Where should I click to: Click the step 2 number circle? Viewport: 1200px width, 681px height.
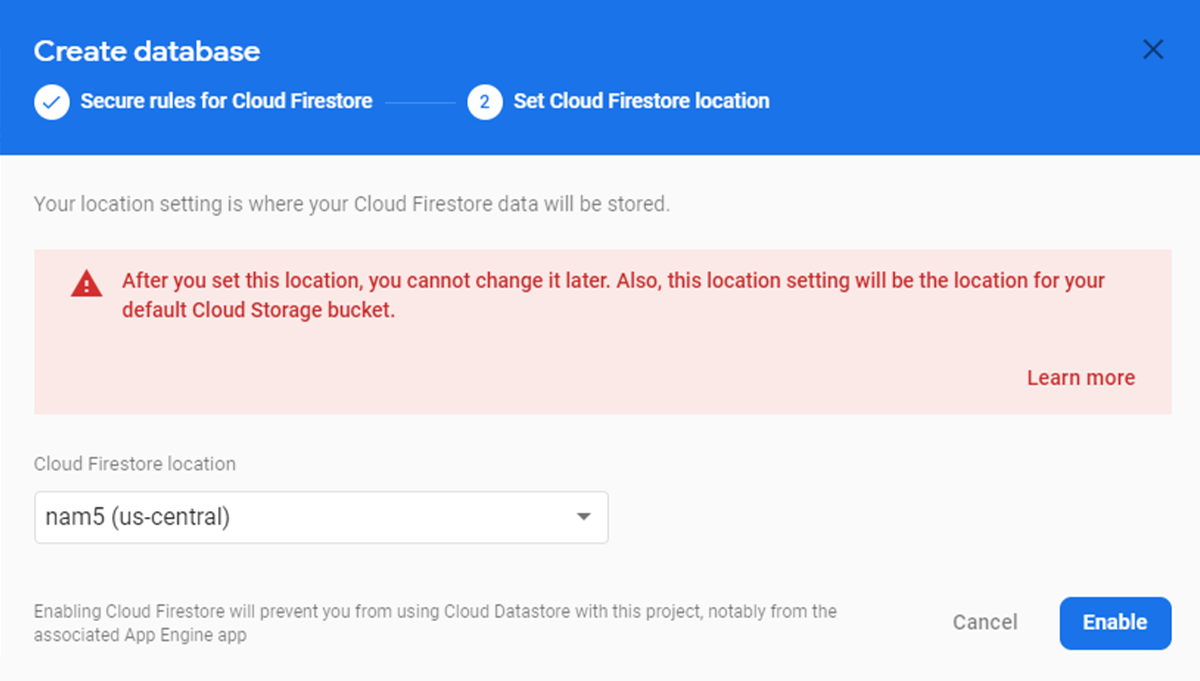484,101
